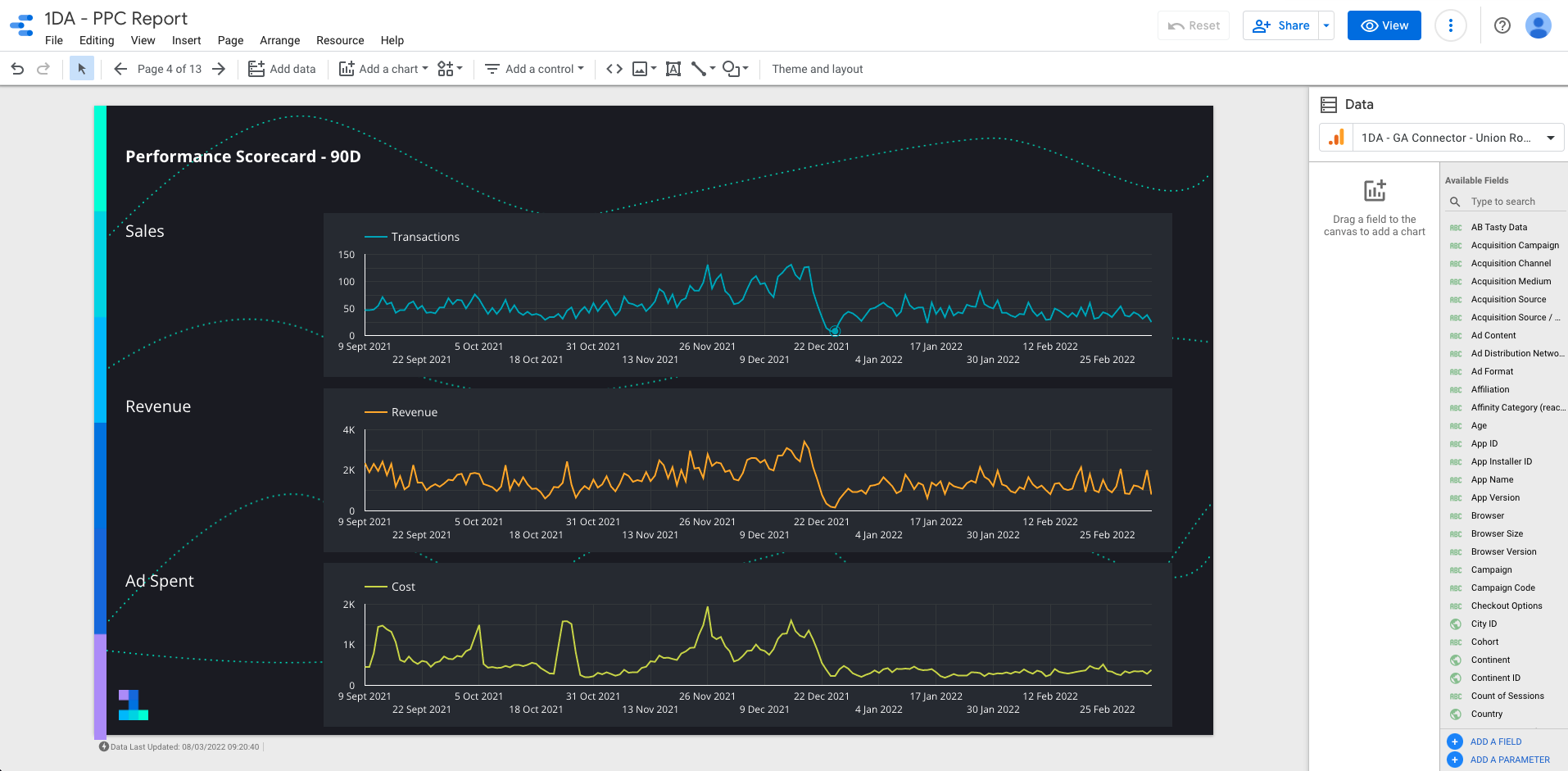
Task: Click ADD A PARAMETER link
Action: click(x=1510, y=760)
